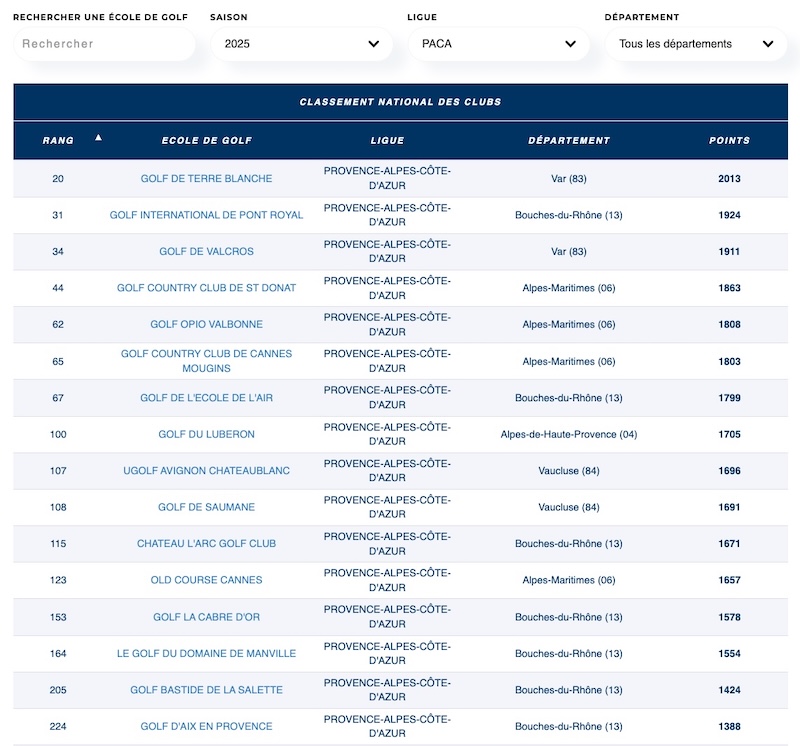The image size is (800, 746).
Task: Open the Golf de Saumane link
Action: 207,507
